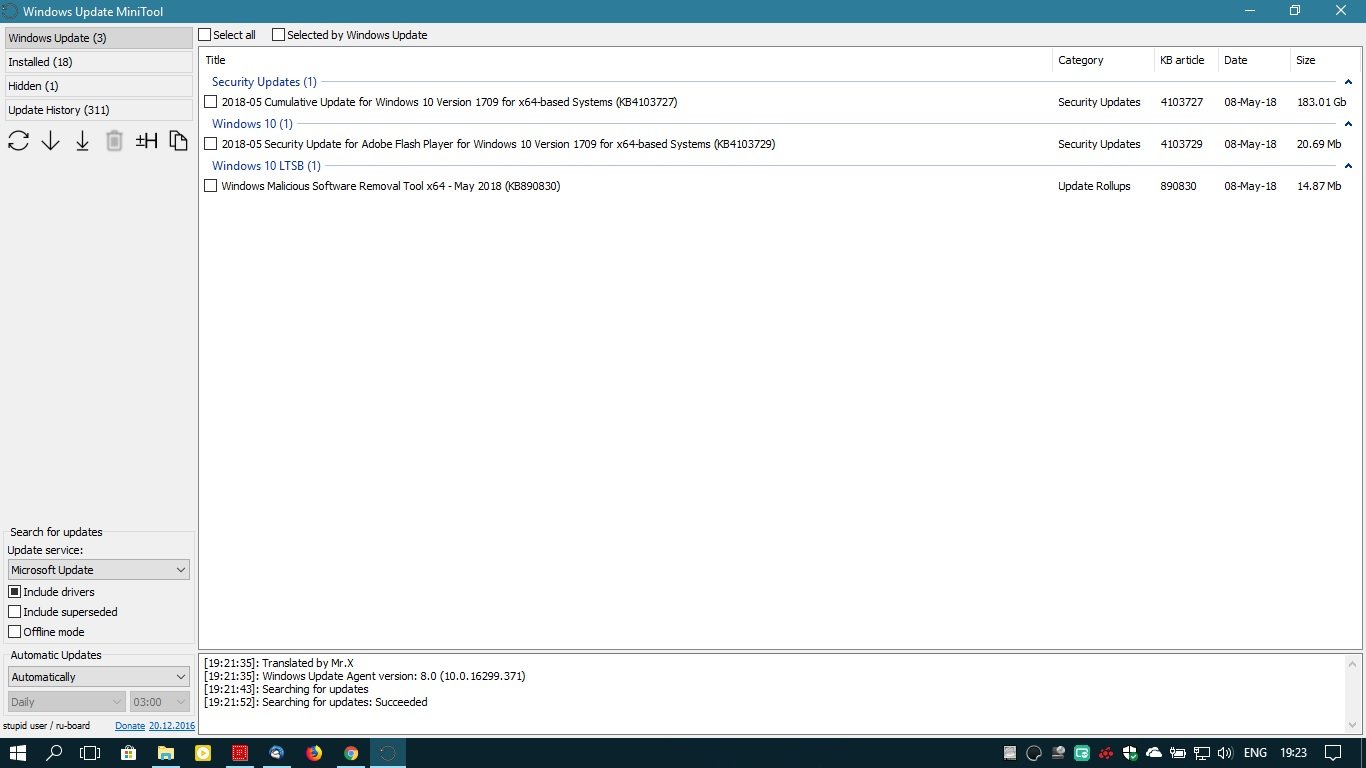Screen dimensions: 1366x768
Task: Switch to the Windows Update (3) tab
Action: pos(99,38)
